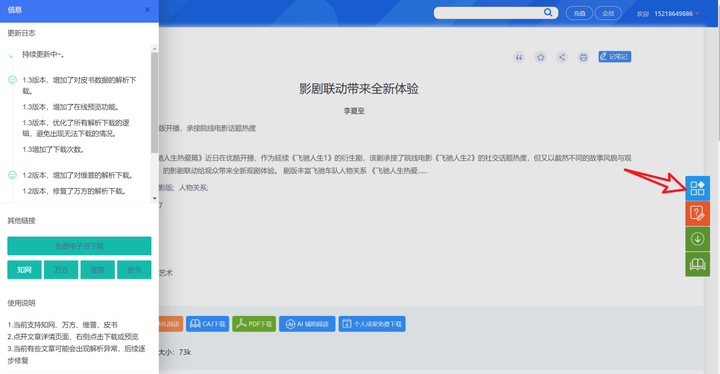Click author name 李夏至
720x374 pixels.
[x=354, y=111]
